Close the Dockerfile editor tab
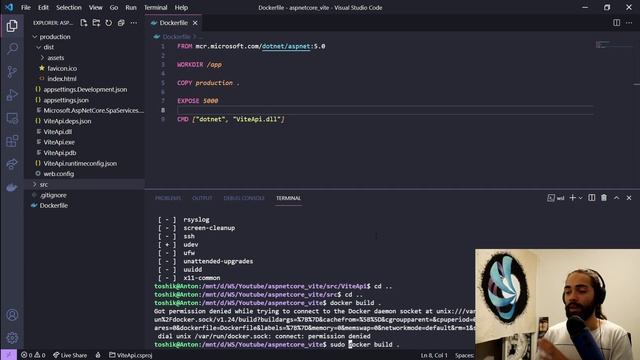640x360 pixels. pyautogui.click(x=195, y=23)
